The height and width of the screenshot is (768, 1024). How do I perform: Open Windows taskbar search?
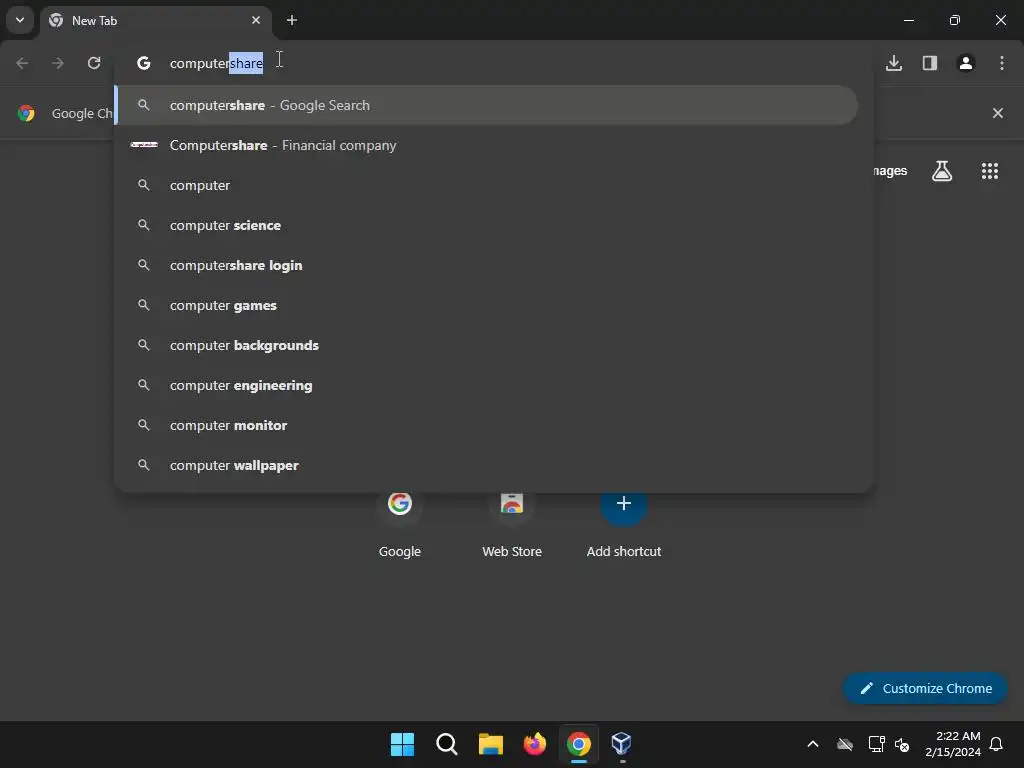coord(447,744)
